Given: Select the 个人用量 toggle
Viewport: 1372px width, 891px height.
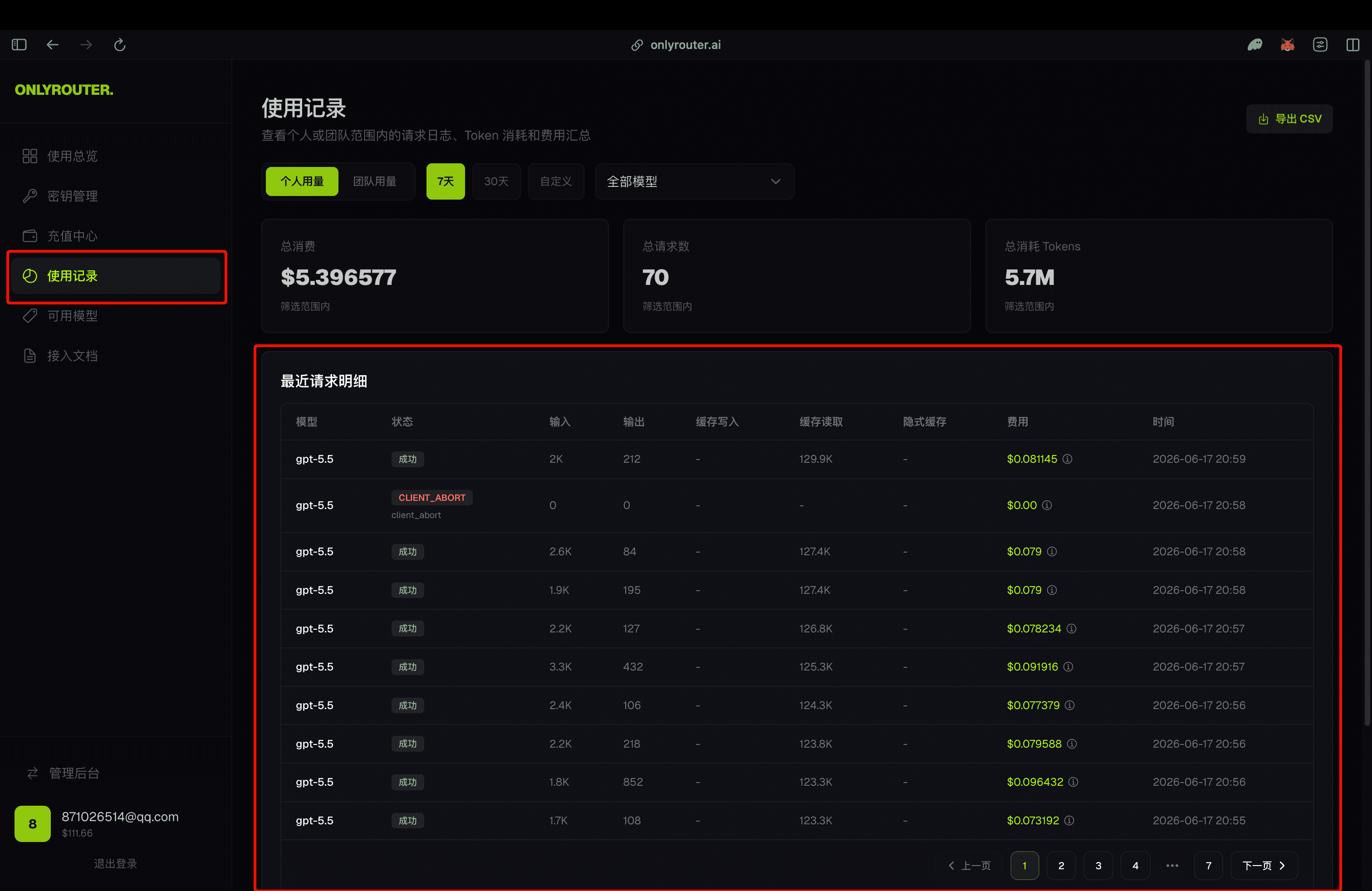Looking at the screenshot, I should coord(302,181).
